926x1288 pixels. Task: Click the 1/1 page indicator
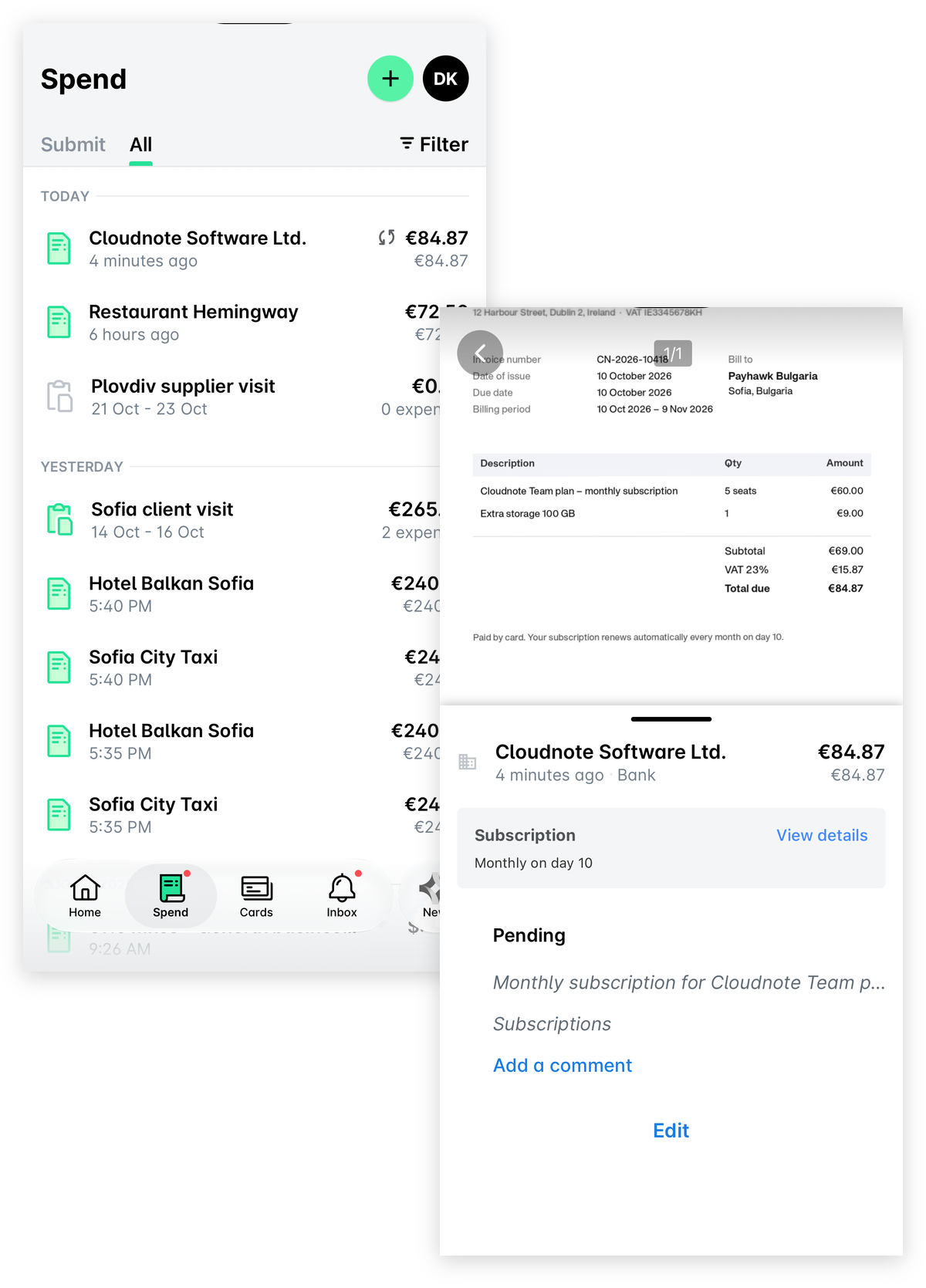[x=673, y=353]
